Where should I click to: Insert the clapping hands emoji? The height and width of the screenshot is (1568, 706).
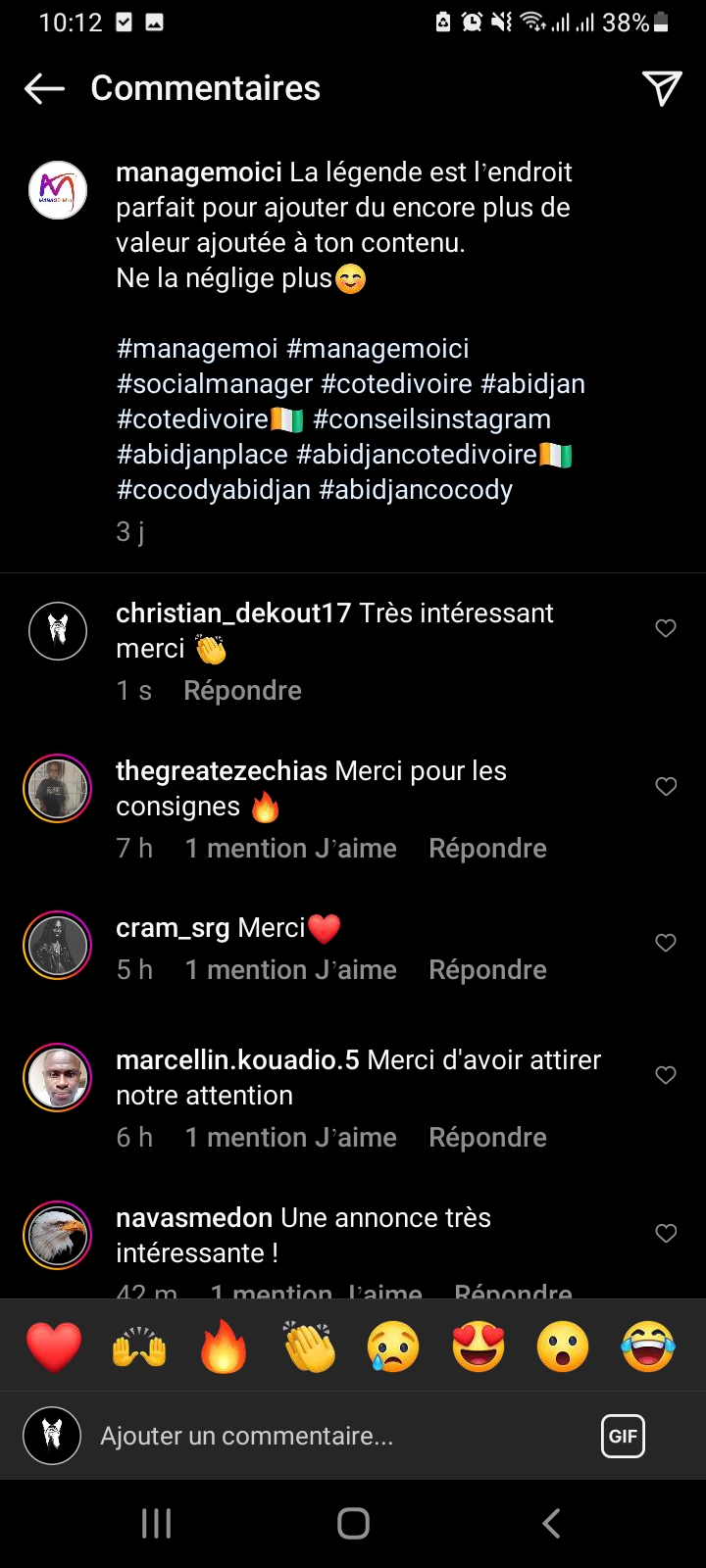coord(309,1347)
